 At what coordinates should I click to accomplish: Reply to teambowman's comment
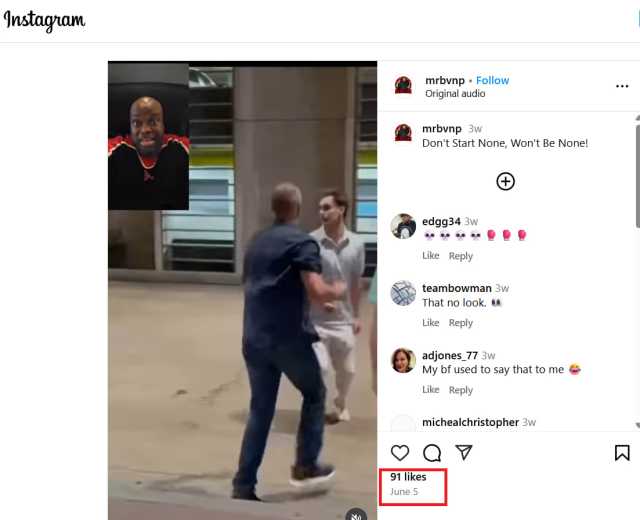[x=461, y=323]
